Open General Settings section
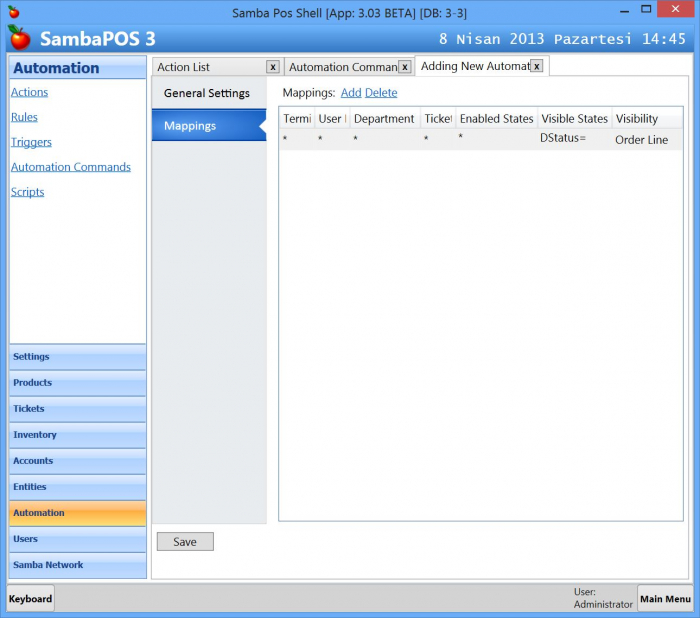The width and height of the screenshot is (700, 618). click(x=207, y=93)
